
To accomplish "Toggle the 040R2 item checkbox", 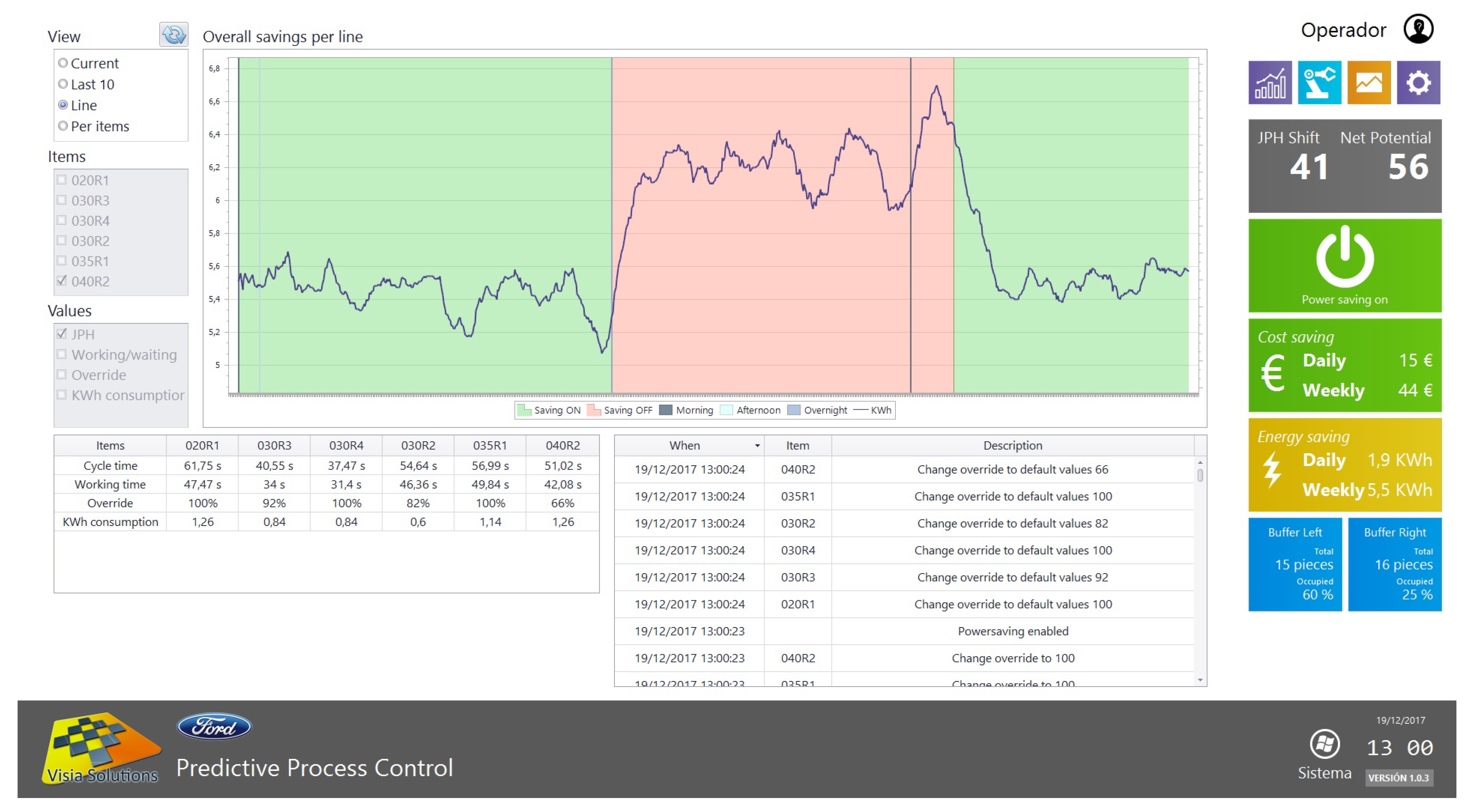I will pyautogui.click(x=62, y=281).
